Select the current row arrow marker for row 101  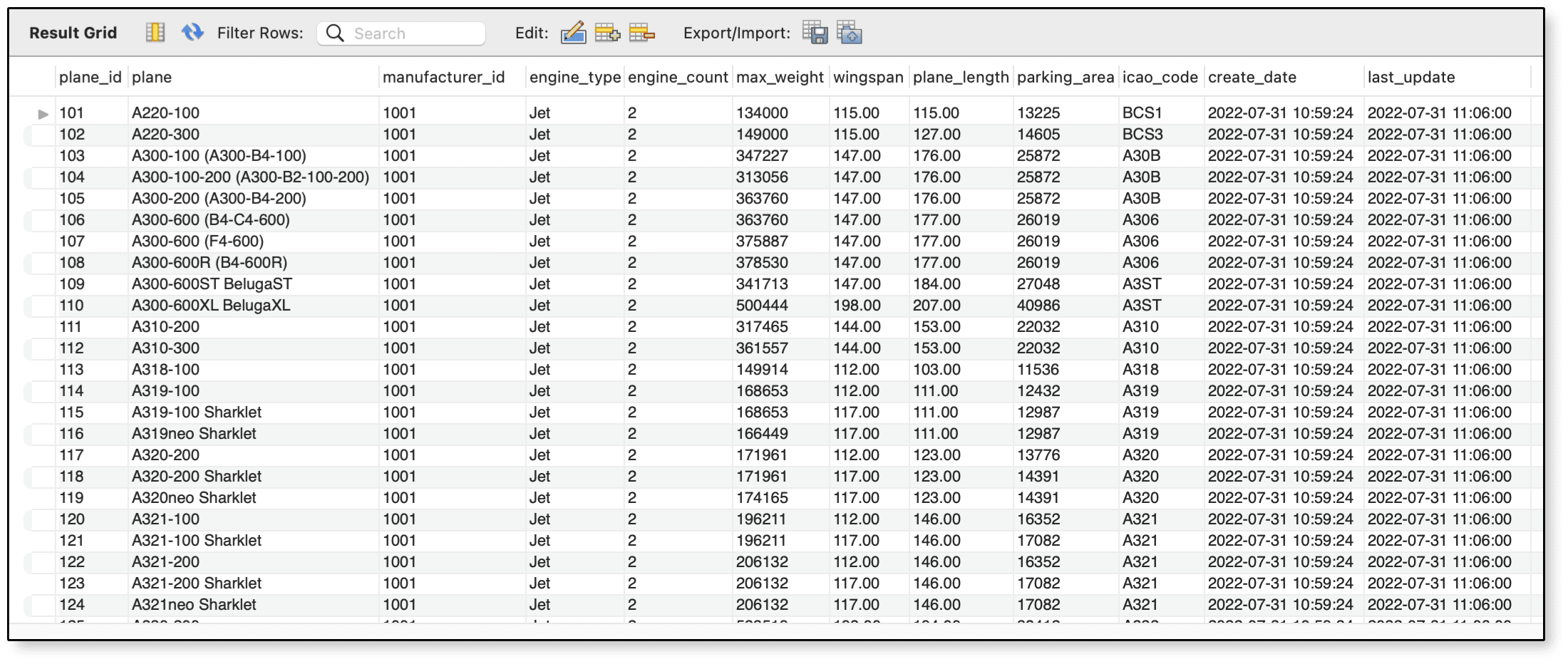[43, 114]
